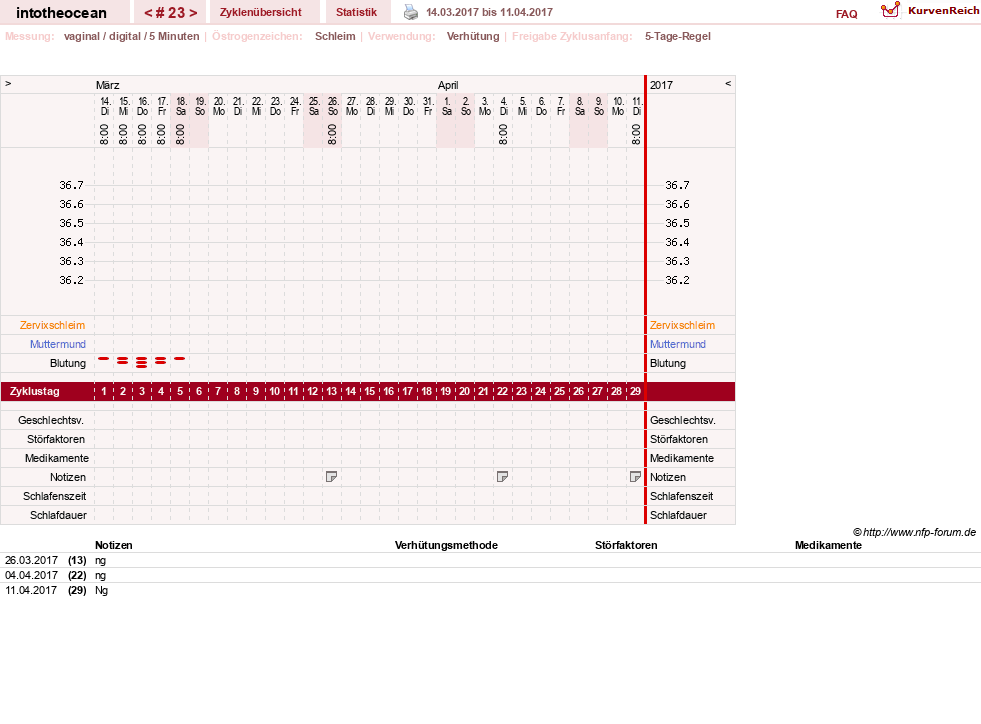Expand chart with top-left arrow

[8, 83]
